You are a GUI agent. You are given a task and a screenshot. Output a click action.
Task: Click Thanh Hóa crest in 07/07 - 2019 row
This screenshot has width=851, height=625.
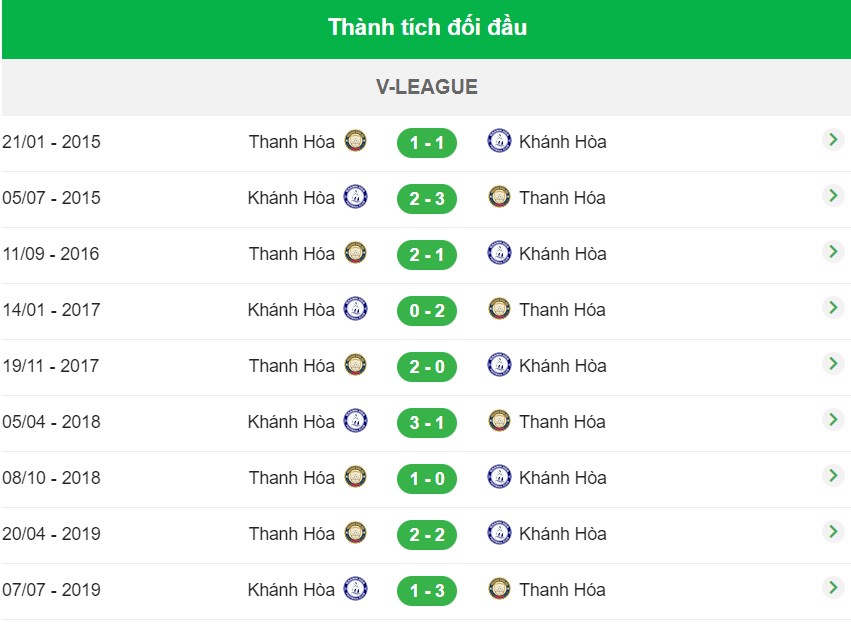pos(499,589)
